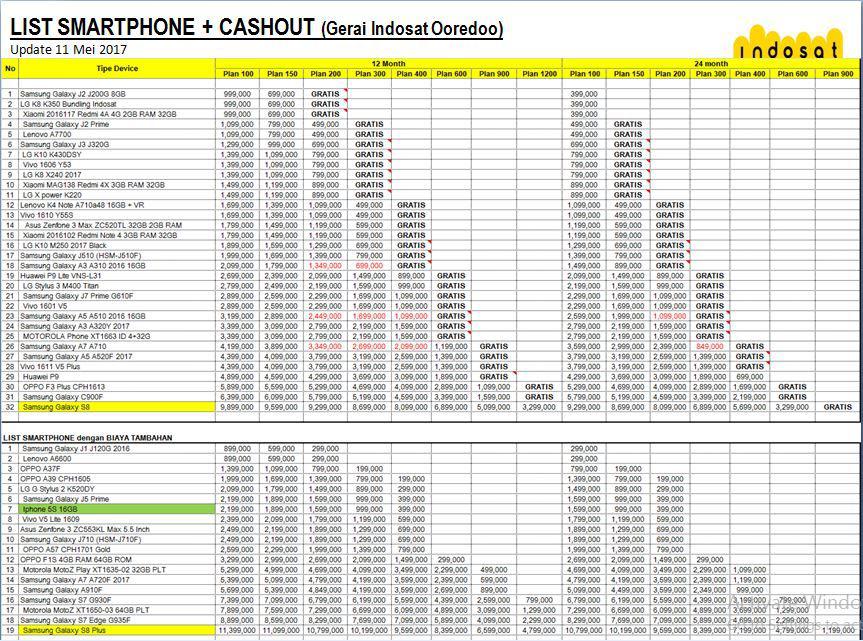Select the '9,899,000' price for Galaxy S8

(x=237, y=407)
